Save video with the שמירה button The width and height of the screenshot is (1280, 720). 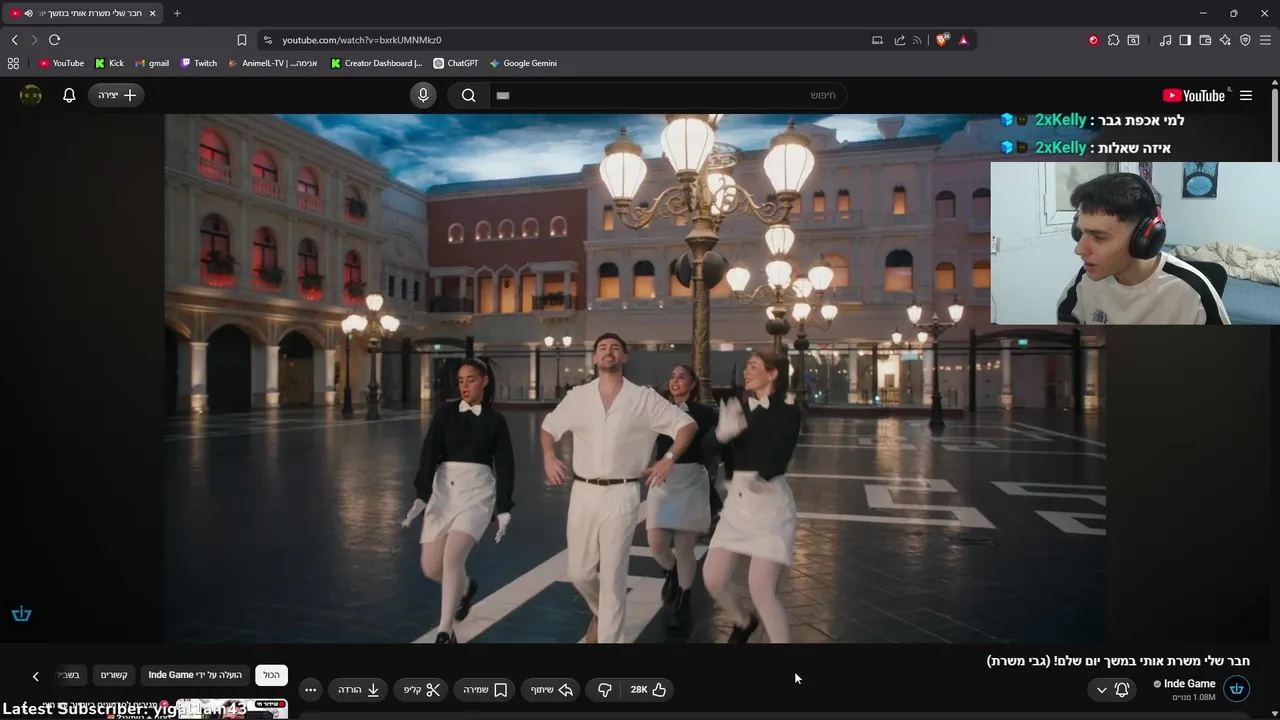pyautogui.click(x=485, y=689)
